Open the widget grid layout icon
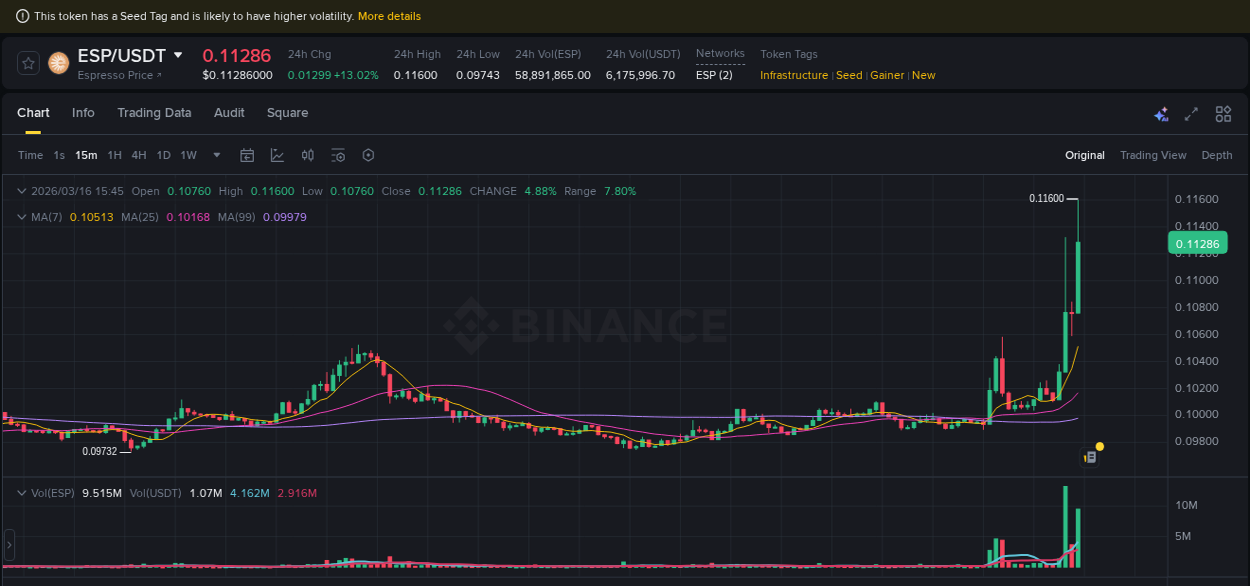1250x586 pixels. pos(1222,114)
